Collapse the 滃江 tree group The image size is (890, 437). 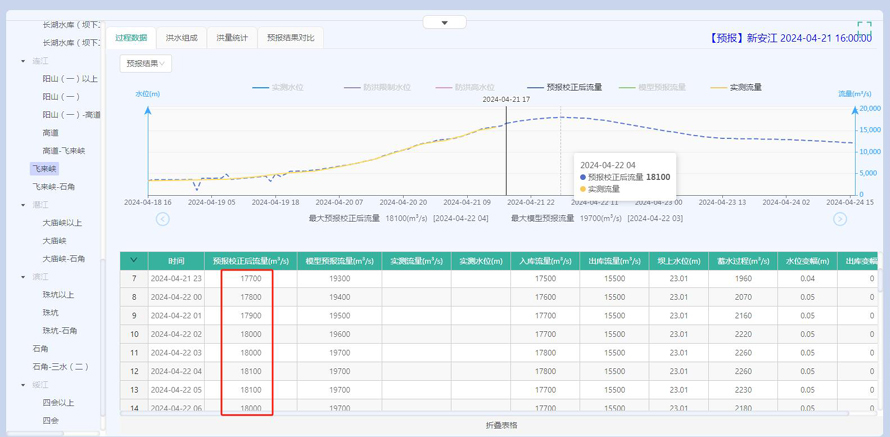(x=23, y=205)
